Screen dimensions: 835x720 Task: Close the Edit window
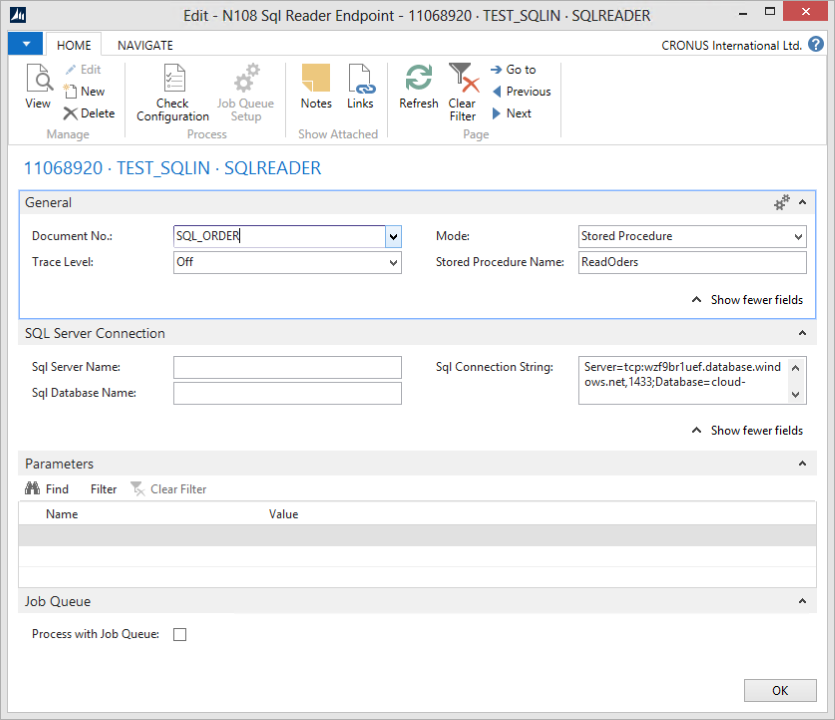click(806, 12)
